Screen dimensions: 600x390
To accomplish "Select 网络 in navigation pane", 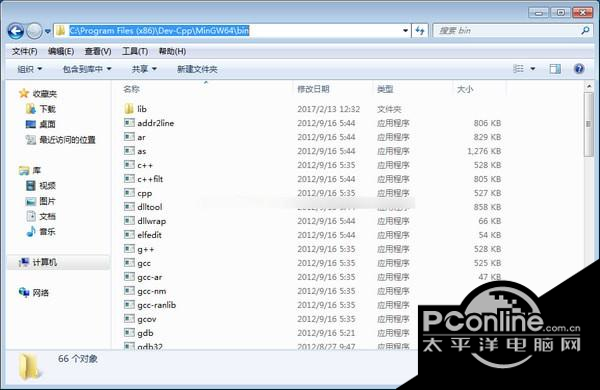I will point(34,293).
